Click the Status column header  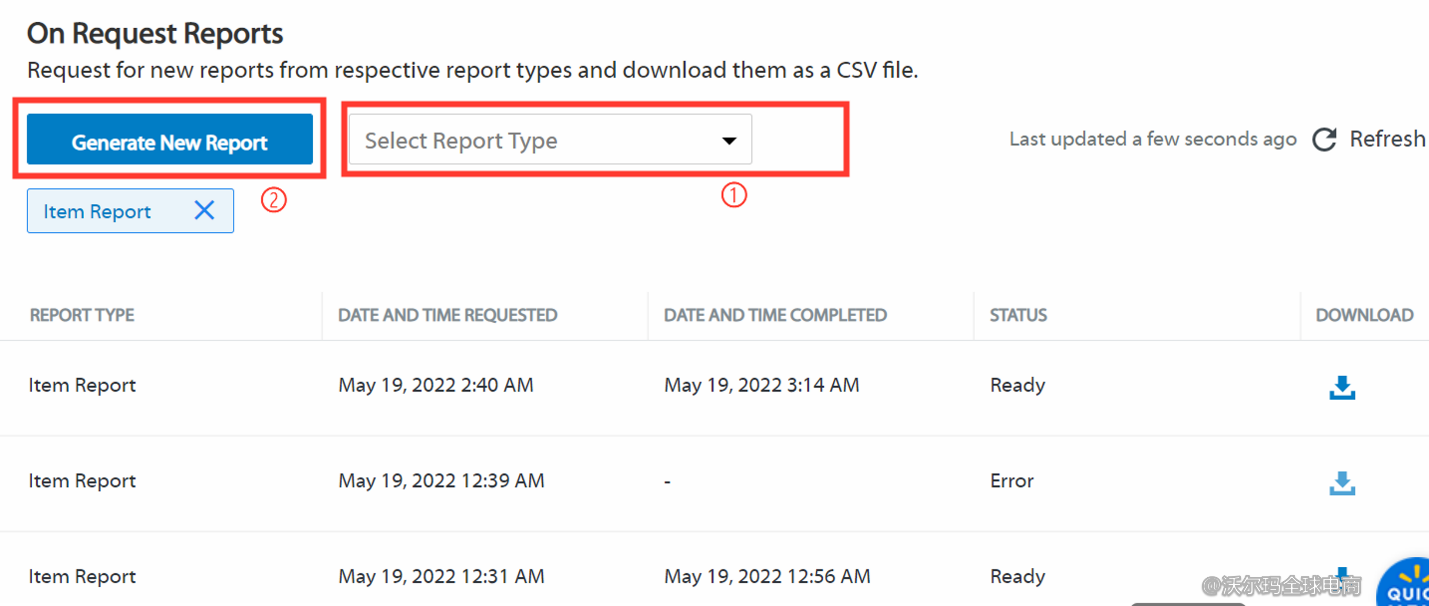tap(1017, 315)
